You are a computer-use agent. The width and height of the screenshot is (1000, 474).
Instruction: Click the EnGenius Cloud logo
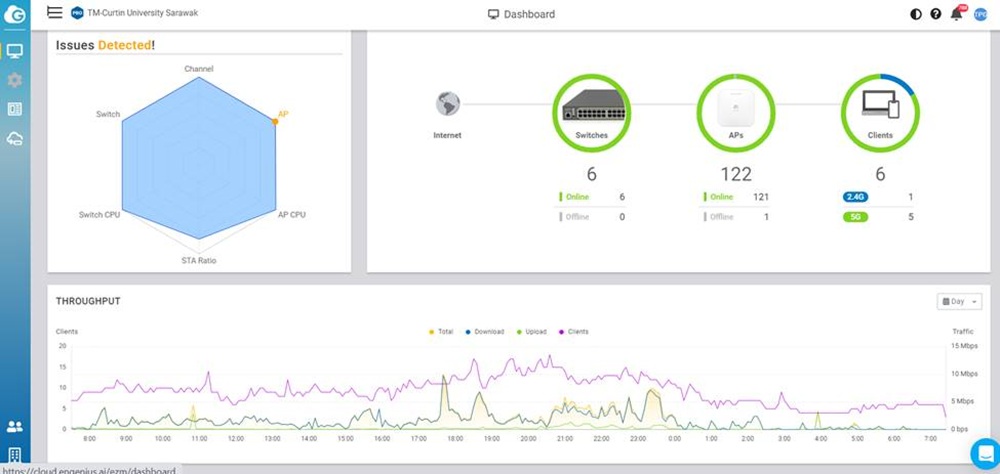pos(15,14)
